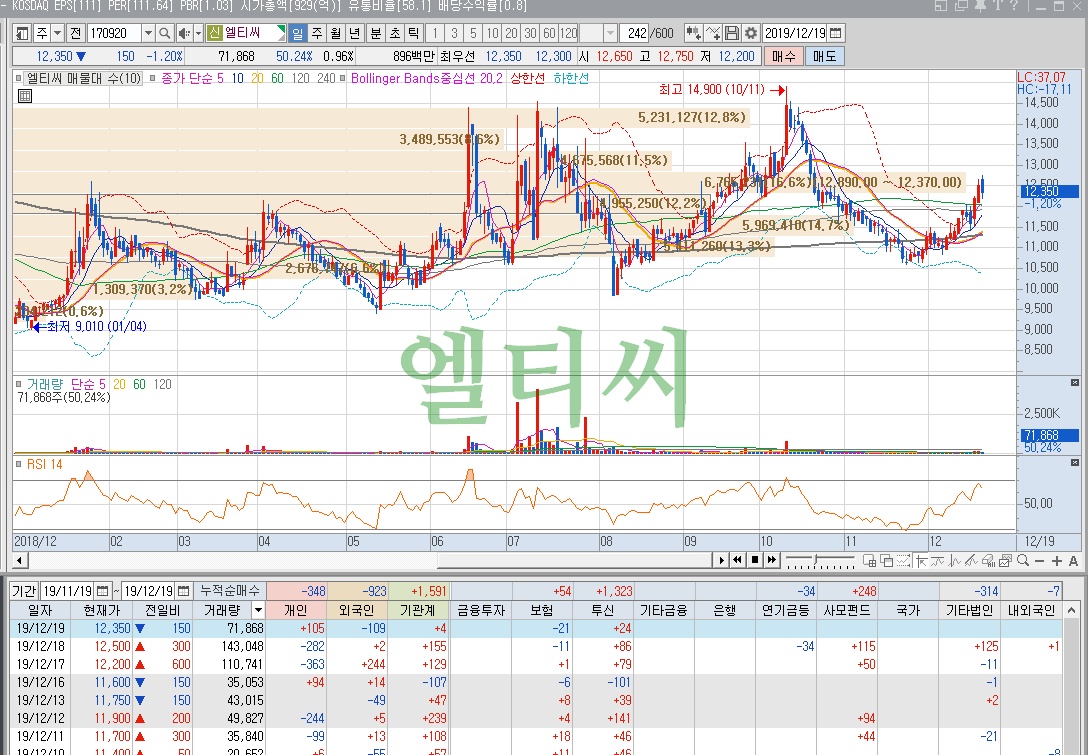Click the stop playback button

[755, 561]
